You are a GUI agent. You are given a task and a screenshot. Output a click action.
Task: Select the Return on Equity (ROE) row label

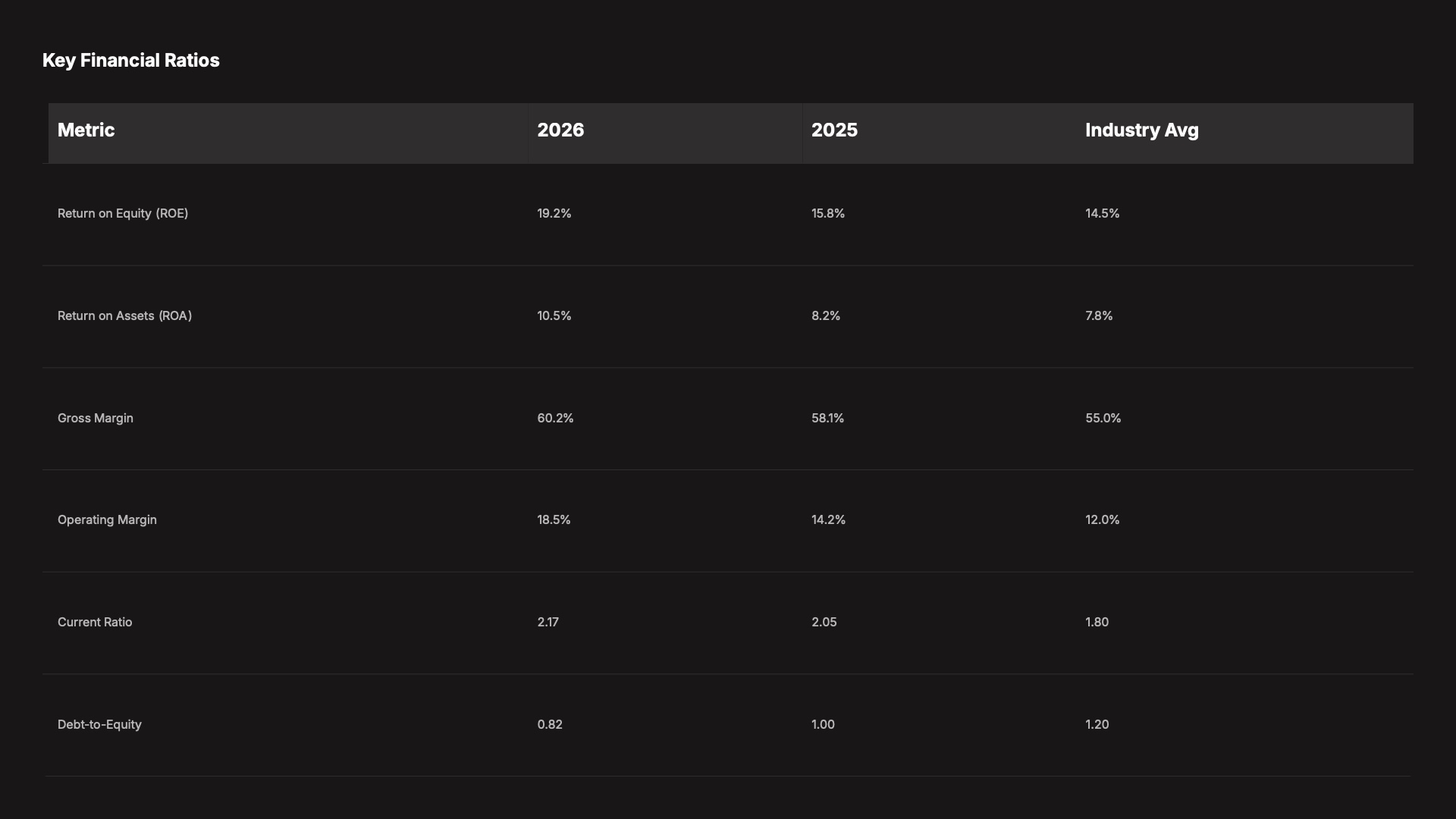(123, 214)
